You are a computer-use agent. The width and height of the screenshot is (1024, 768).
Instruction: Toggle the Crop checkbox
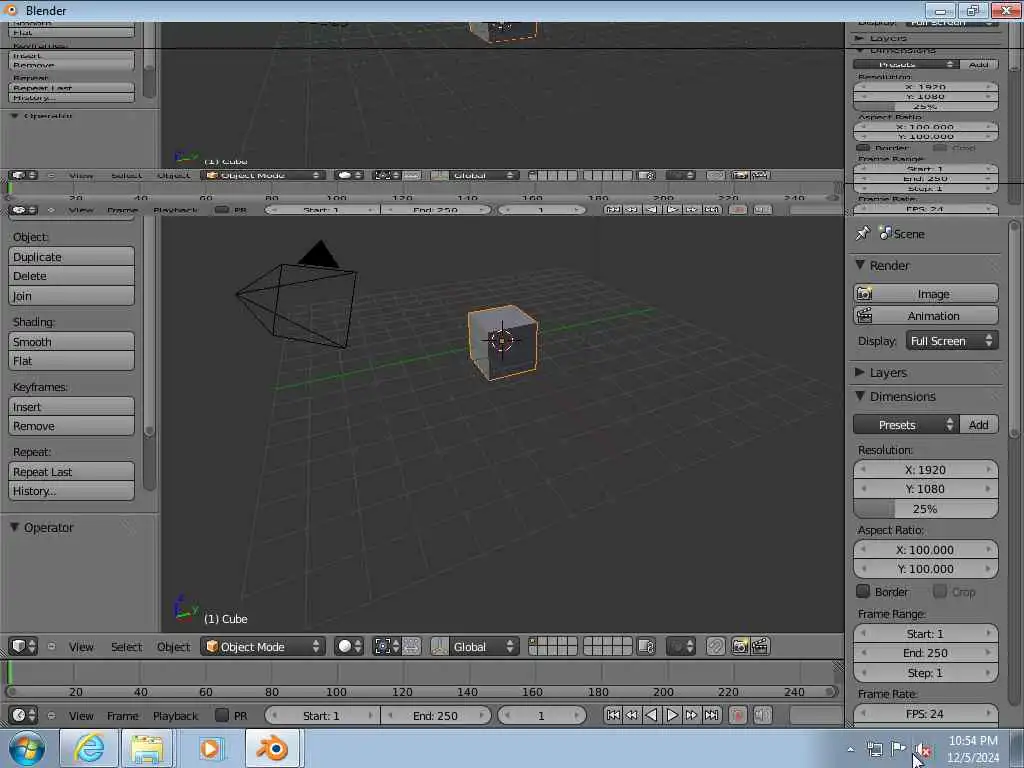[940, 592]
